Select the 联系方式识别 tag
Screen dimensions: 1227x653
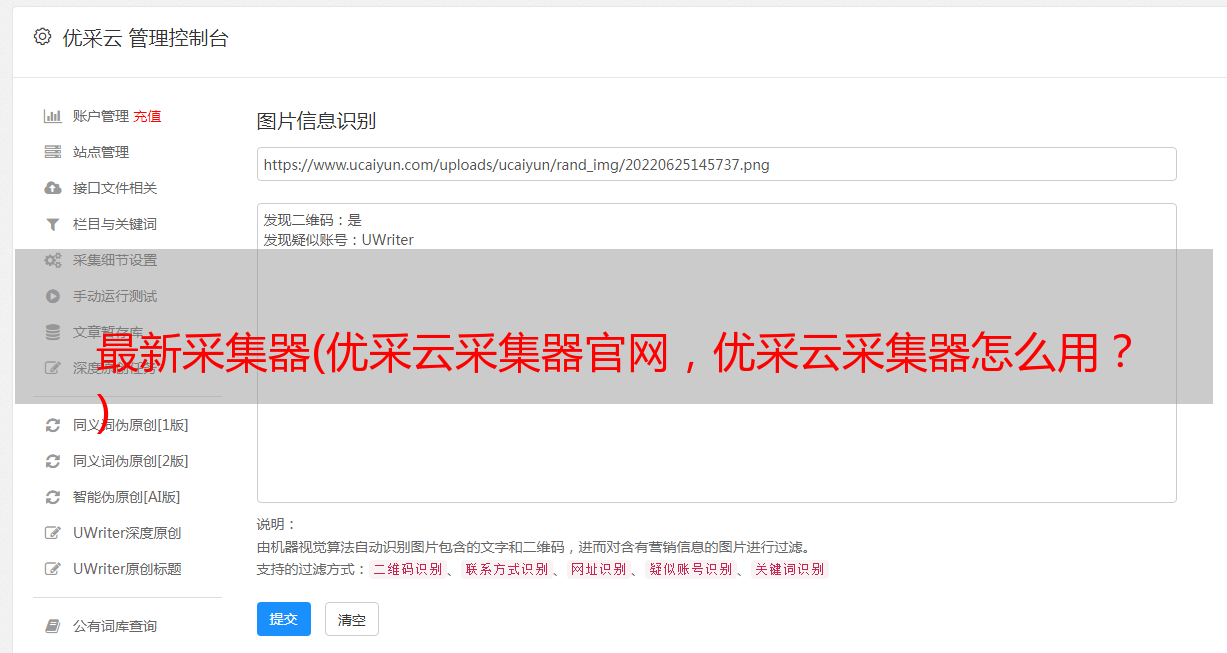(507, 569)
